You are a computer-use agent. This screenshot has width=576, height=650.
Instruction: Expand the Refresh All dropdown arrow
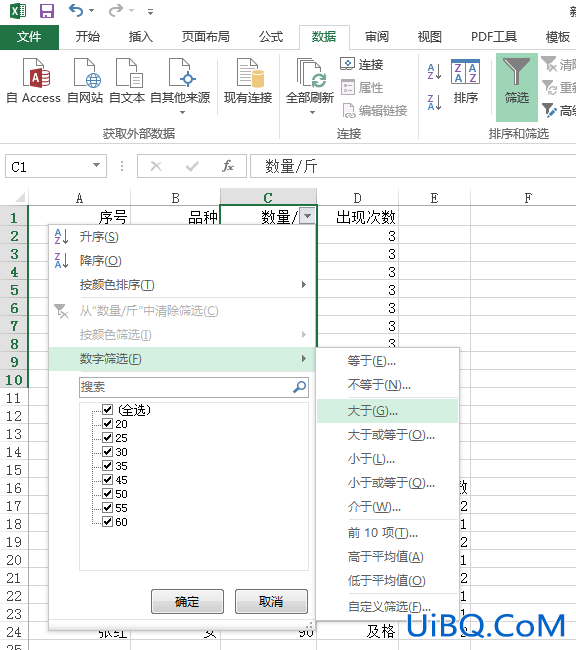click(x=312, y=112)
